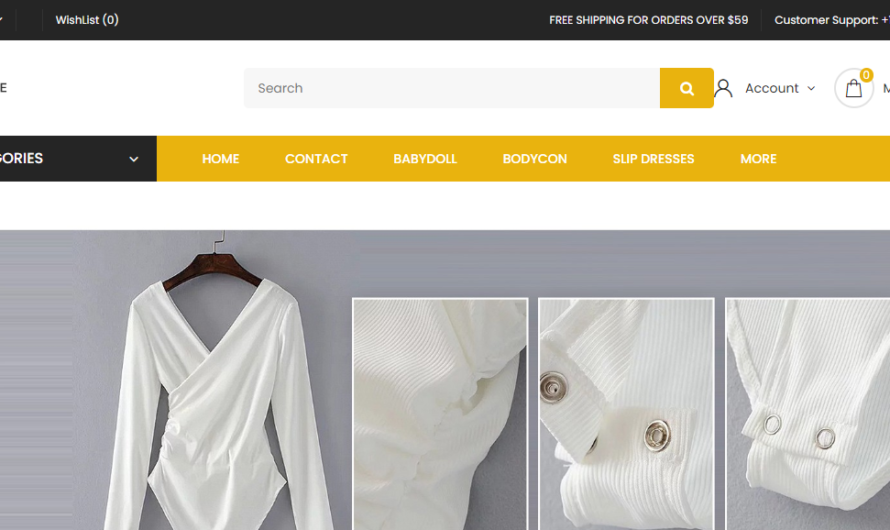Image resolution: width=890 pixels, height=530 pixels.
Task: Focus the Search input field
Action: (x=450, y=88)
